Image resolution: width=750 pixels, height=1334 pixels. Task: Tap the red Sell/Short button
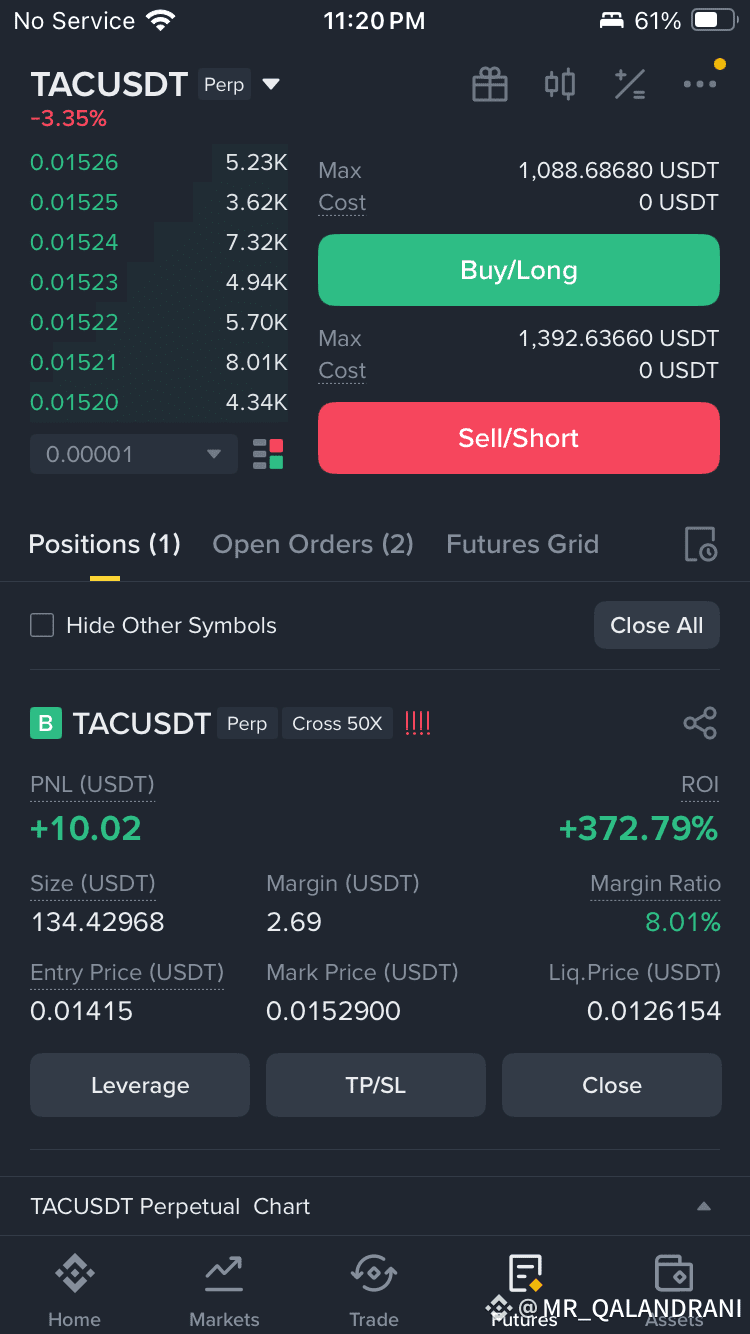[x=519, y=438]
